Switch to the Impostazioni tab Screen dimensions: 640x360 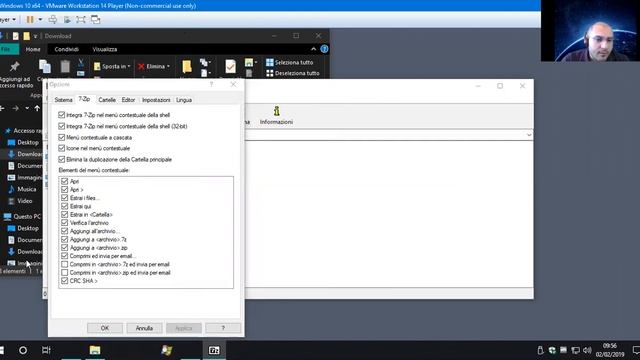pyautogui.click(x=156, y=100)
